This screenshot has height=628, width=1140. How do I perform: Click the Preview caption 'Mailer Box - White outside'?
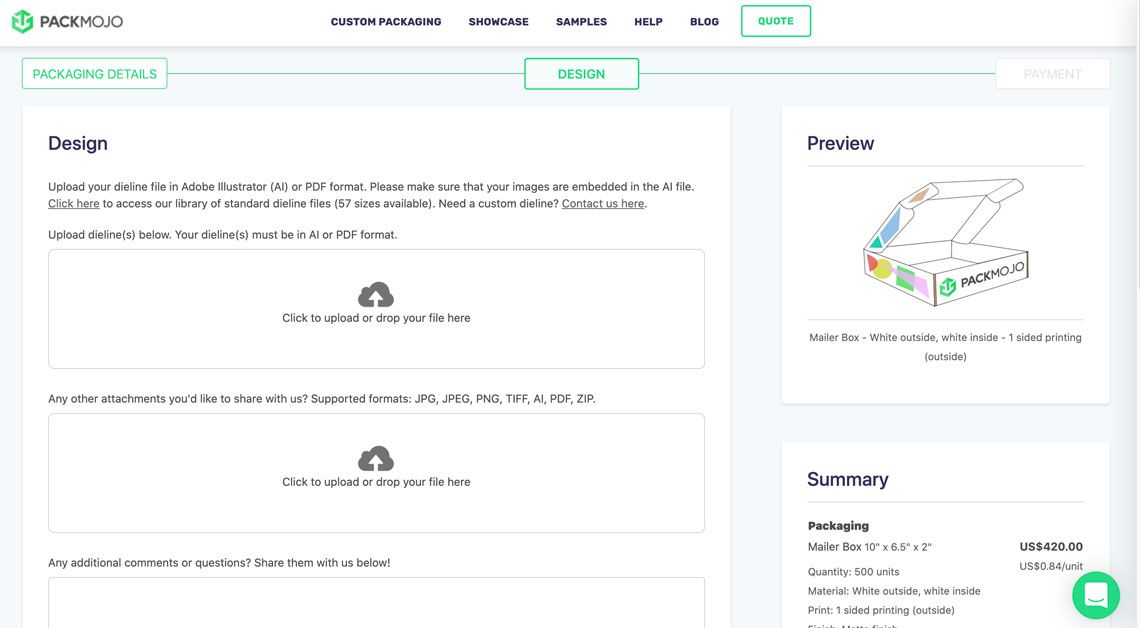click(x=945, y=347)
